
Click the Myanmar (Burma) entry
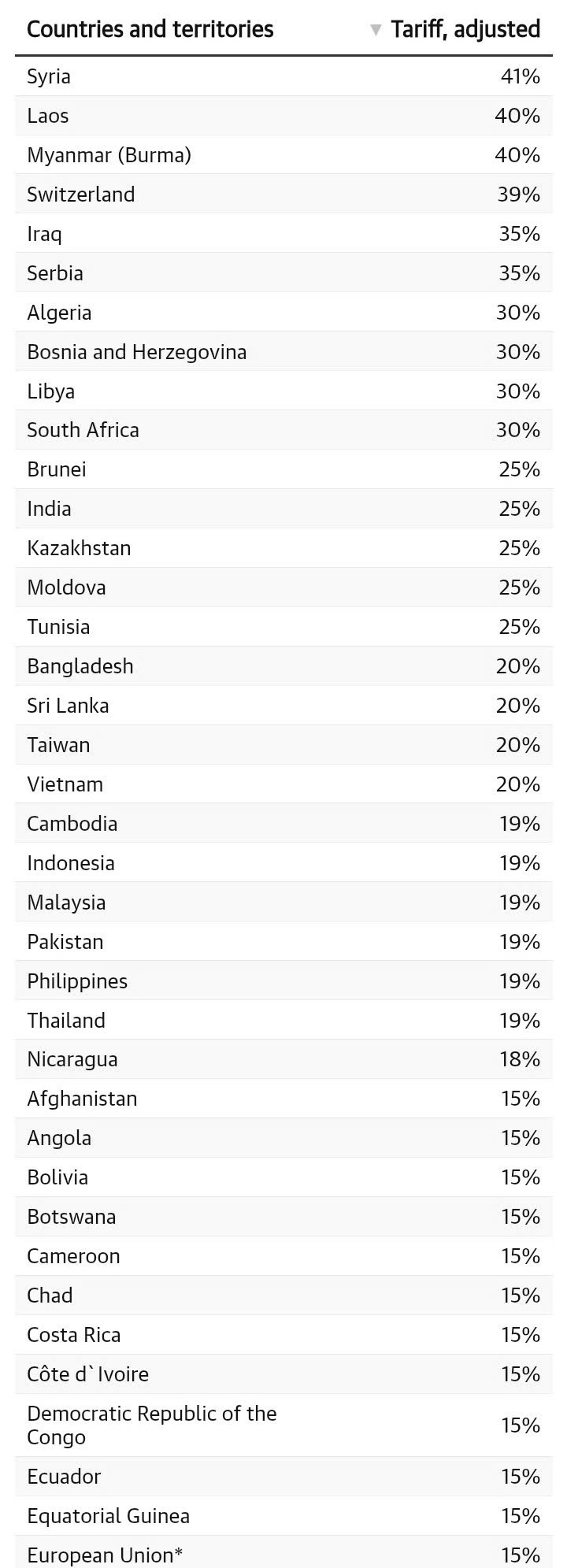click(x=109, y=155)
